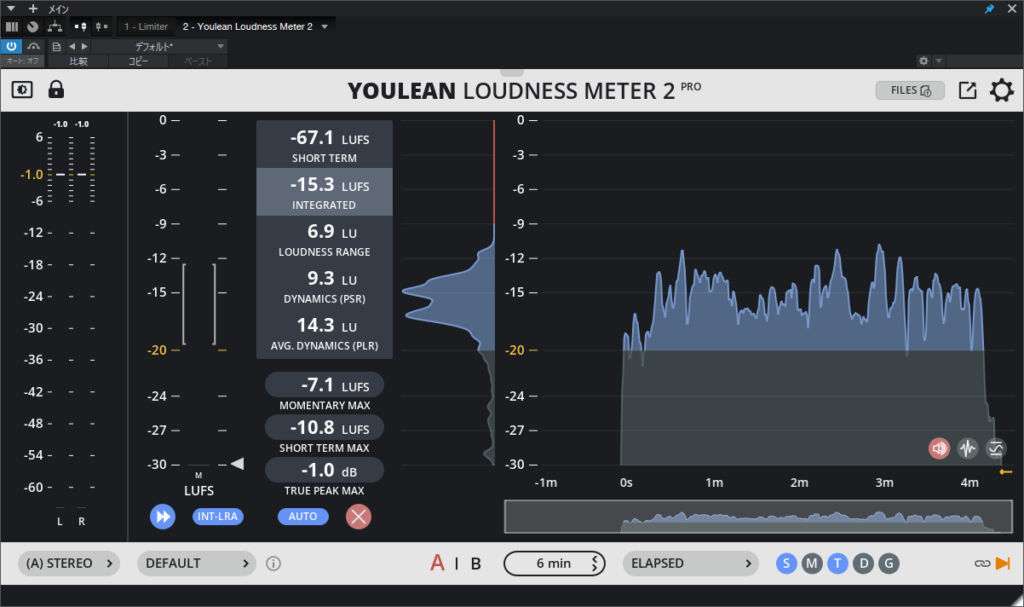Open the Youlean settings gear
Image resolution: width=1024 pixels, height=607 pixels.
tap(1001, 90)
